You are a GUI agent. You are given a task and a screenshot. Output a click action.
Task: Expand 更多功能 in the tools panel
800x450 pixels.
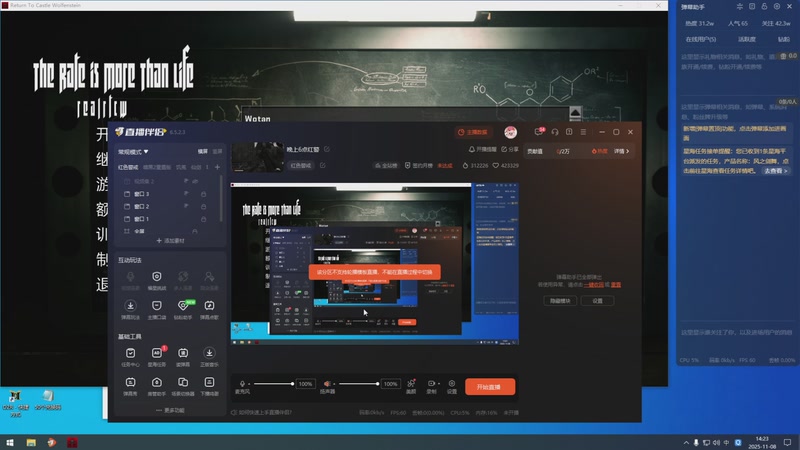(170, 410)
